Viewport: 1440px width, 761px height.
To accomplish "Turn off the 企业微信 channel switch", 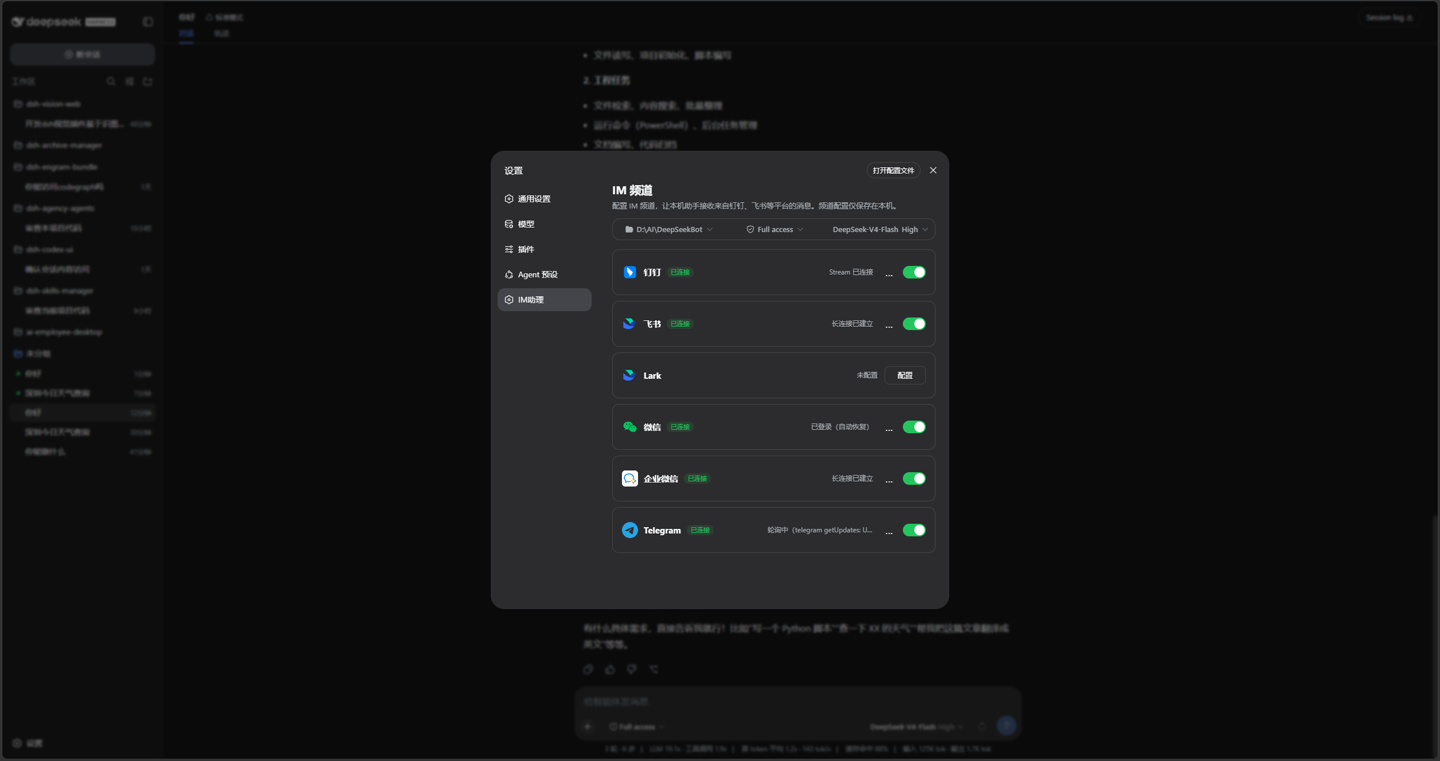I will pos(914,479).
